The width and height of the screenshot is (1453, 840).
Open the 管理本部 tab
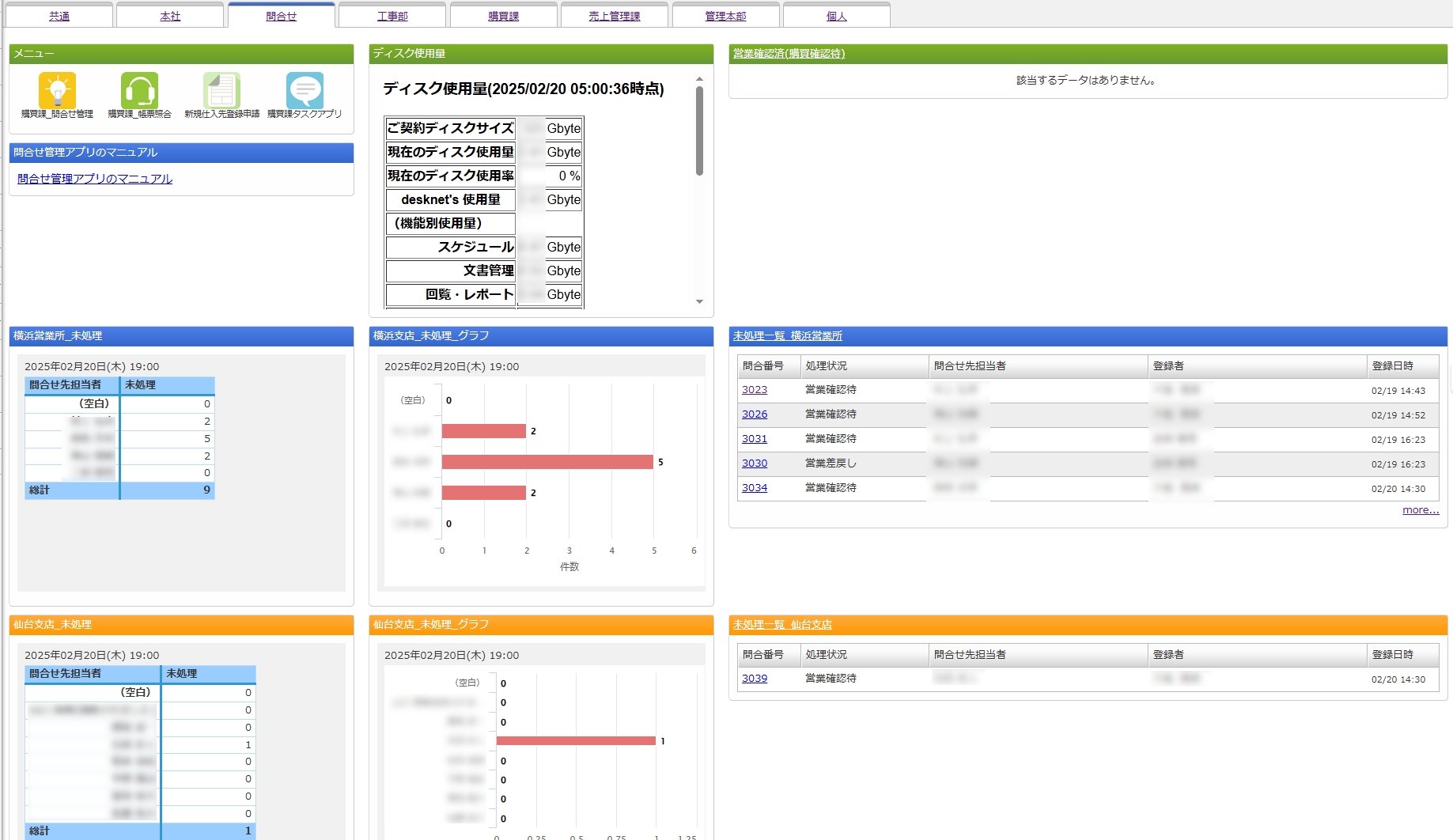[x=725, y=16]
